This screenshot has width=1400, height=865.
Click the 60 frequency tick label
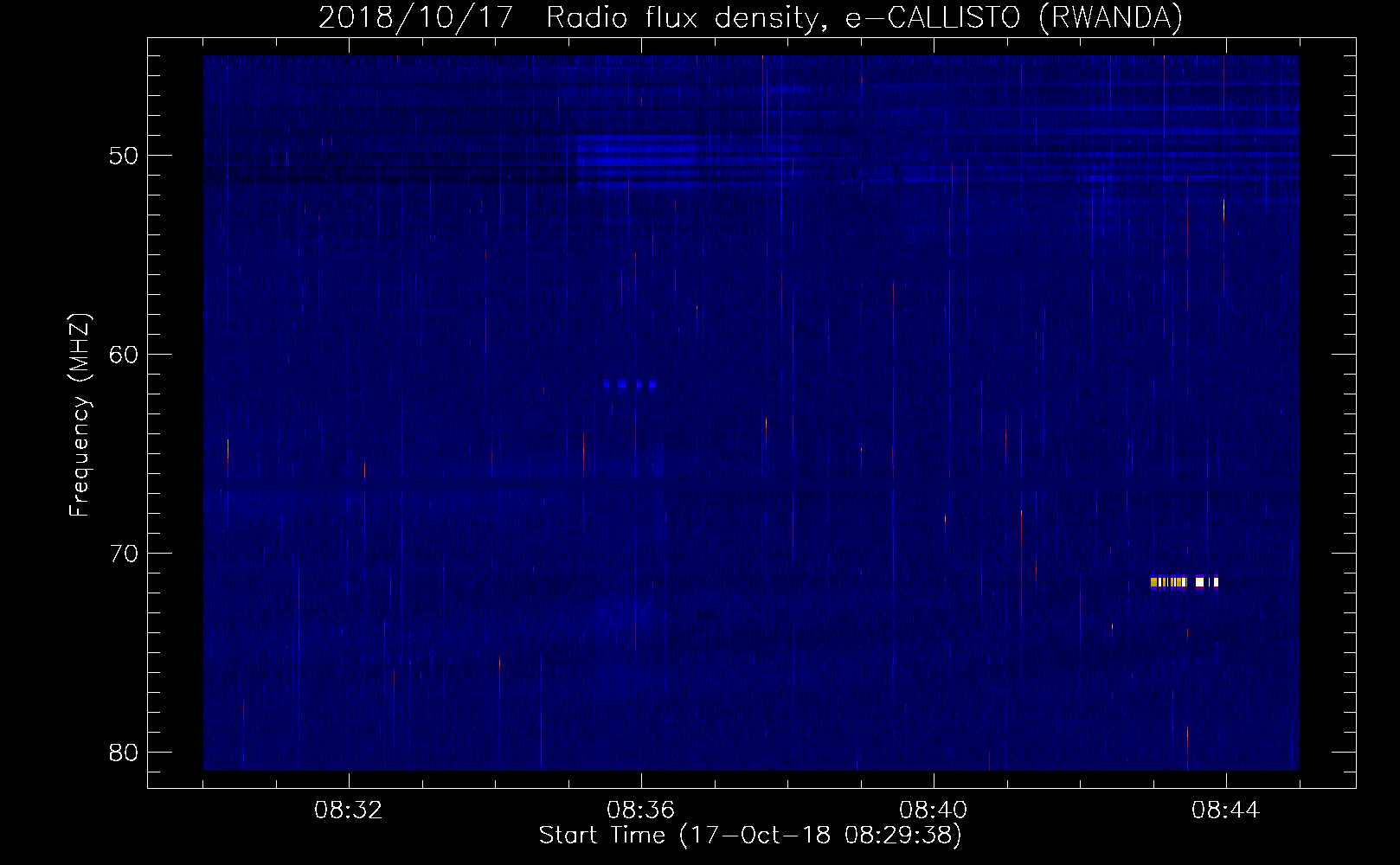[x=125, y=355]
